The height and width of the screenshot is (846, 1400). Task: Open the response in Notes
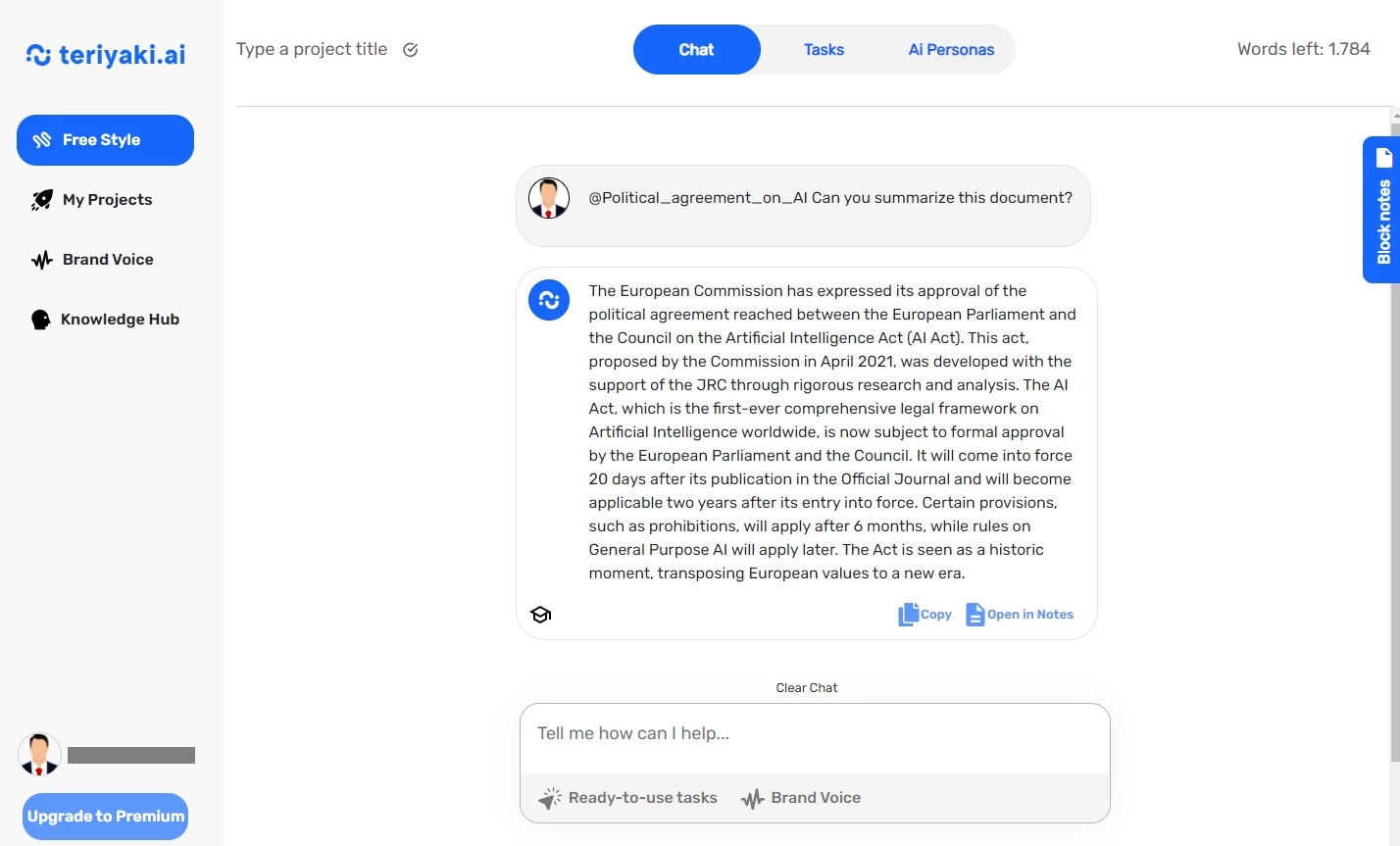(x=1020, y=615)
